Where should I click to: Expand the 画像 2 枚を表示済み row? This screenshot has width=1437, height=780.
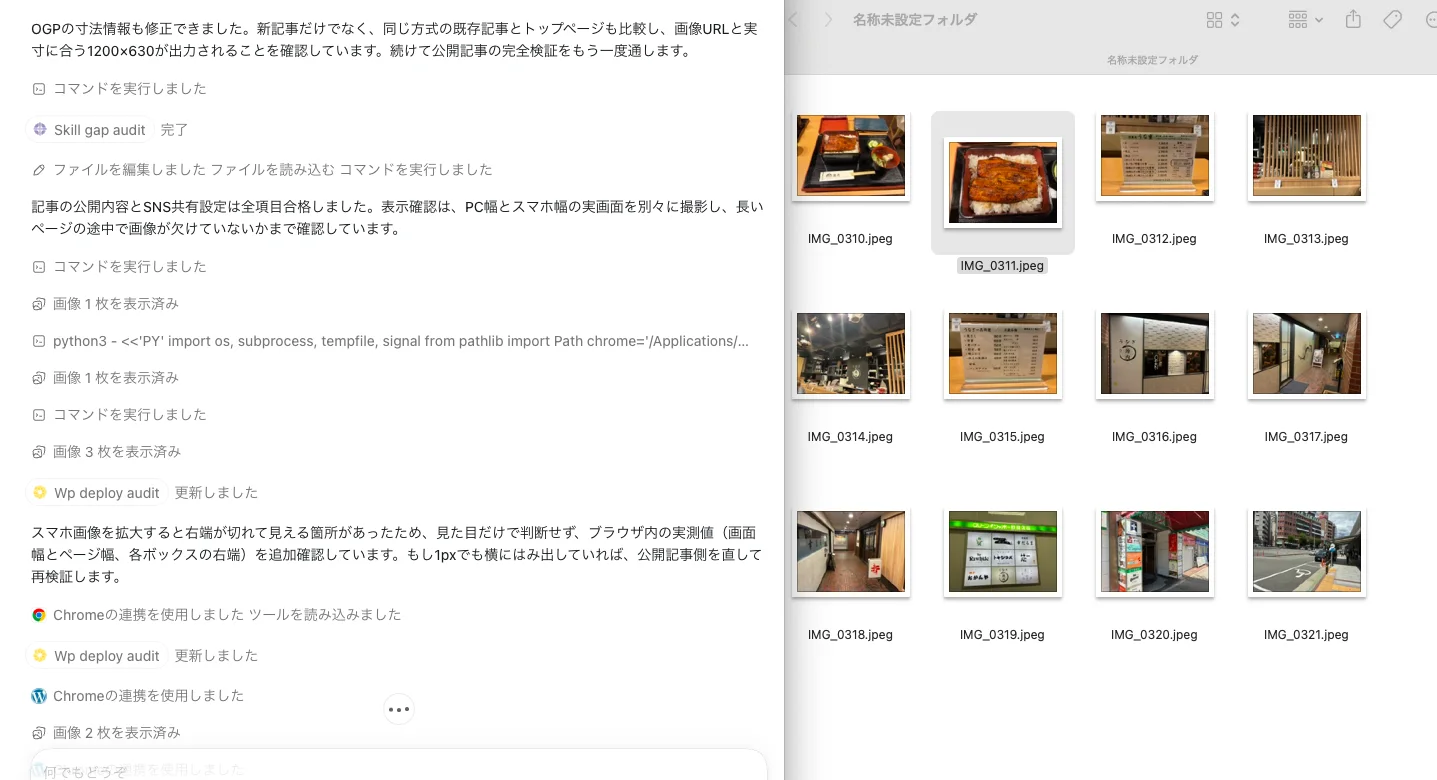[106, 733]
